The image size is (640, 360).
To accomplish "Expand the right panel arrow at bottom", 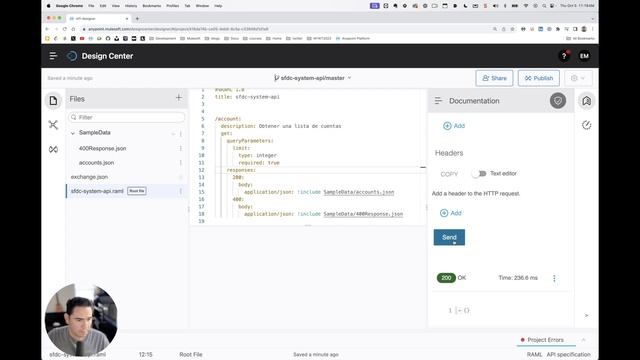I will (x=586, y=315).
